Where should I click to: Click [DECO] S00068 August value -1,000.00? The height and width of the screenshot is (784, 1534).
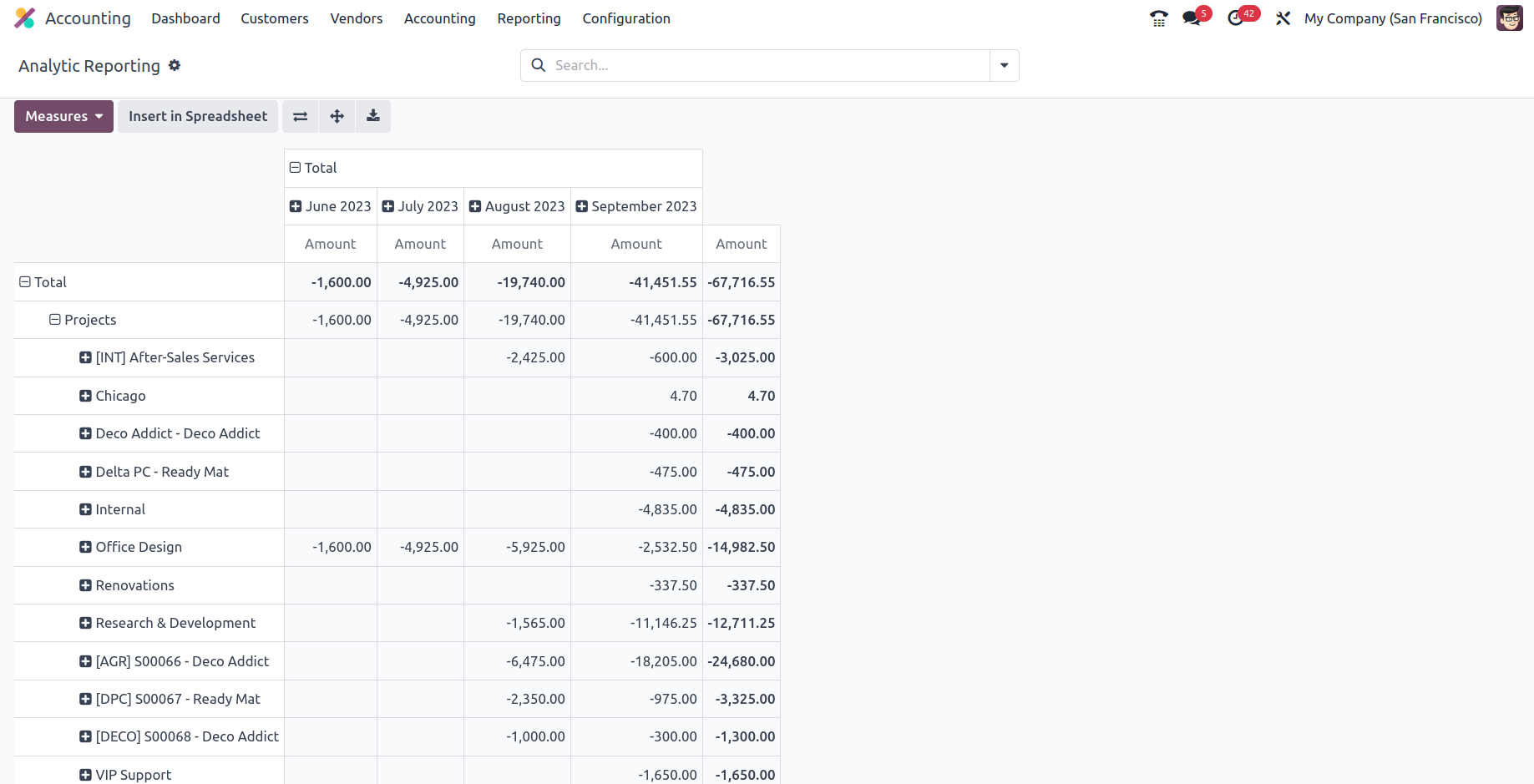[517, 736]
